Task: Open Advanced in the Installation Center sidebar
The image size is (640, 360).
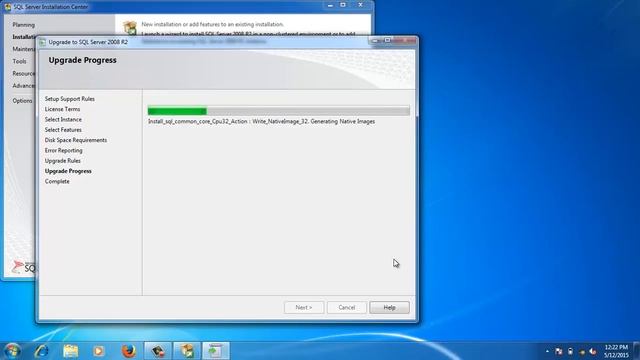Action: [24, 86]
